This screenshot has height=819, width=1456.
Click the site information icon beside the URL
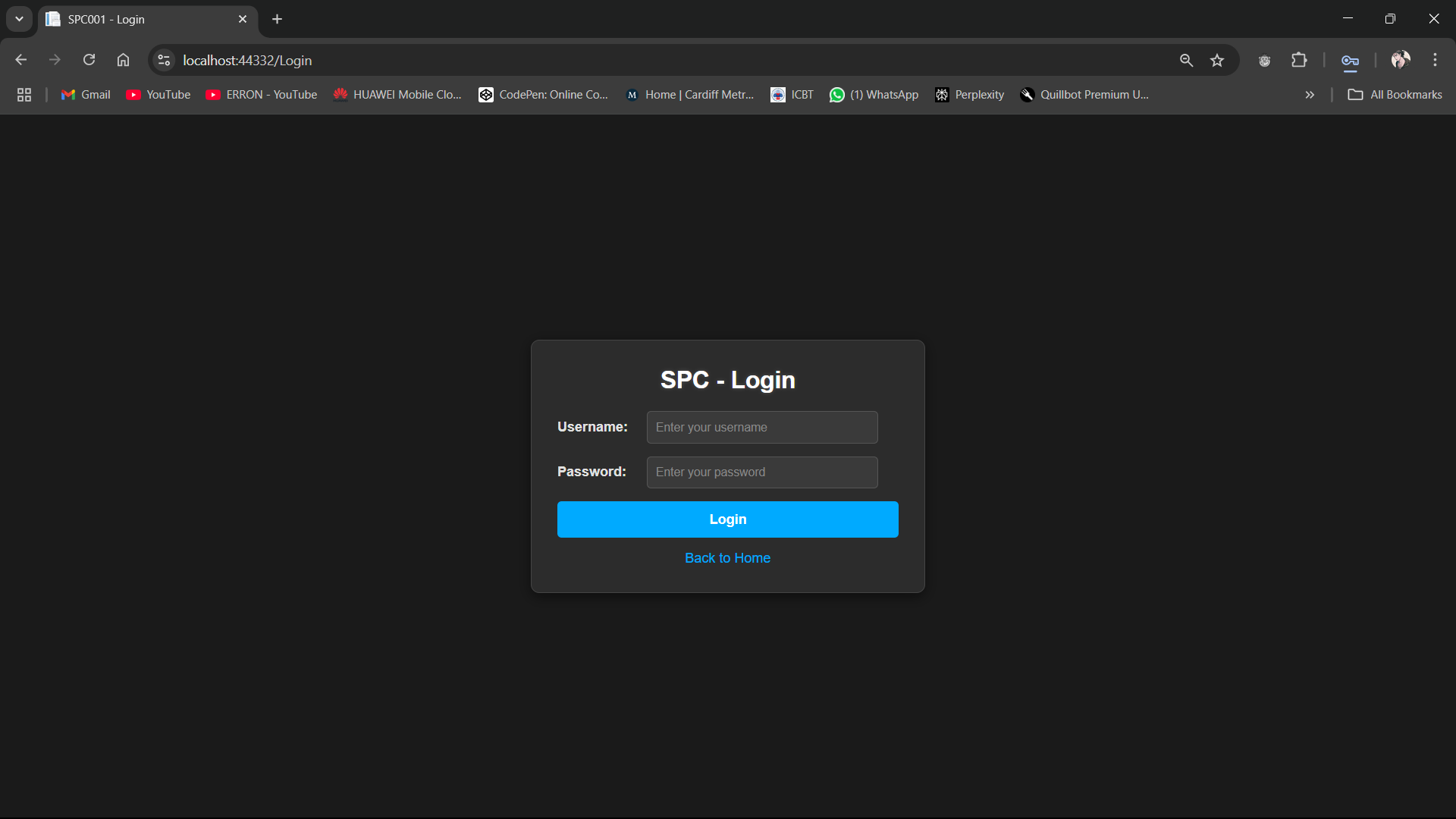[164, 60]
